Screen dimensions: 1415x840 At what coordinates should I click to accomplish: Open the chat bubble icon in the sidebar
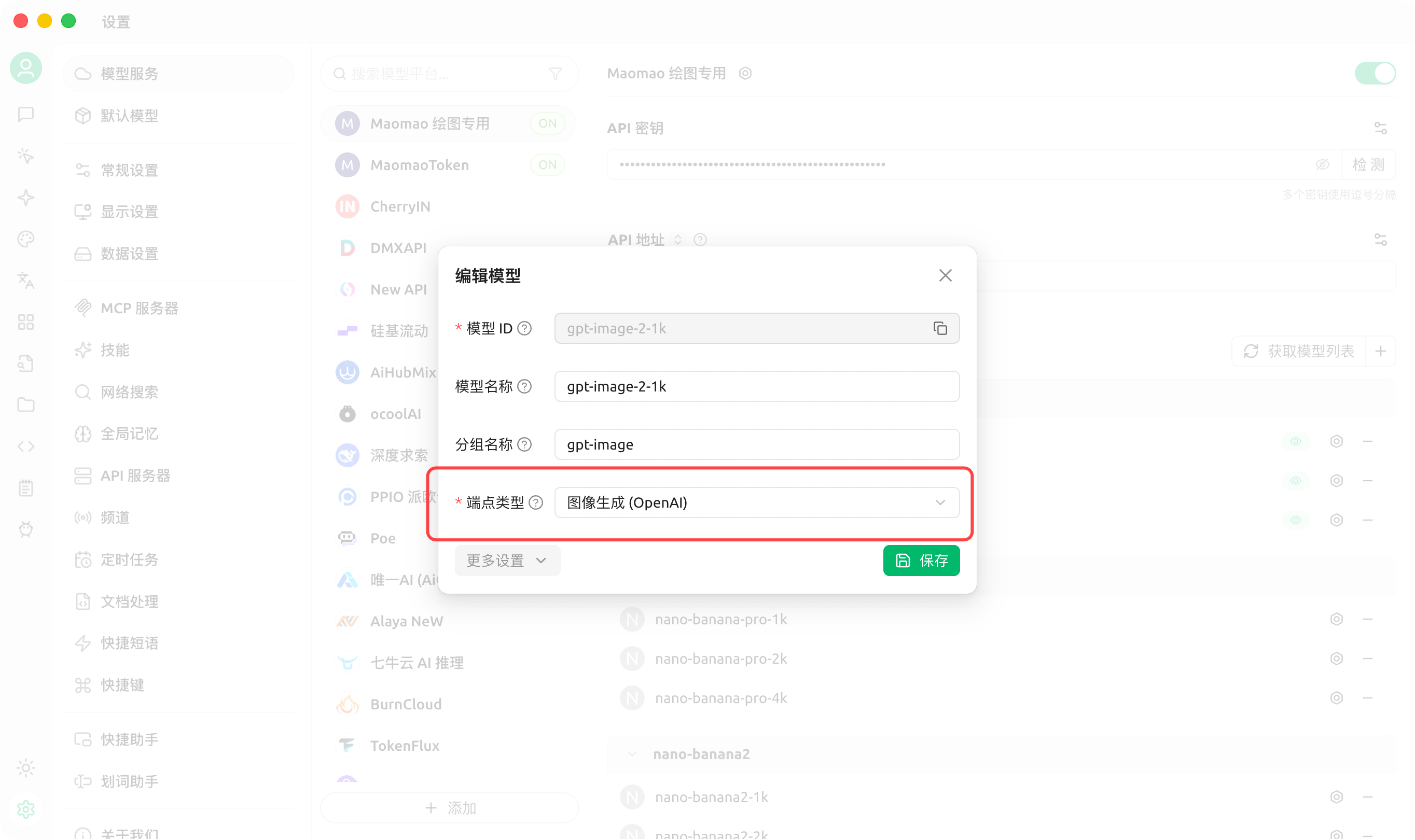[26, 115]
